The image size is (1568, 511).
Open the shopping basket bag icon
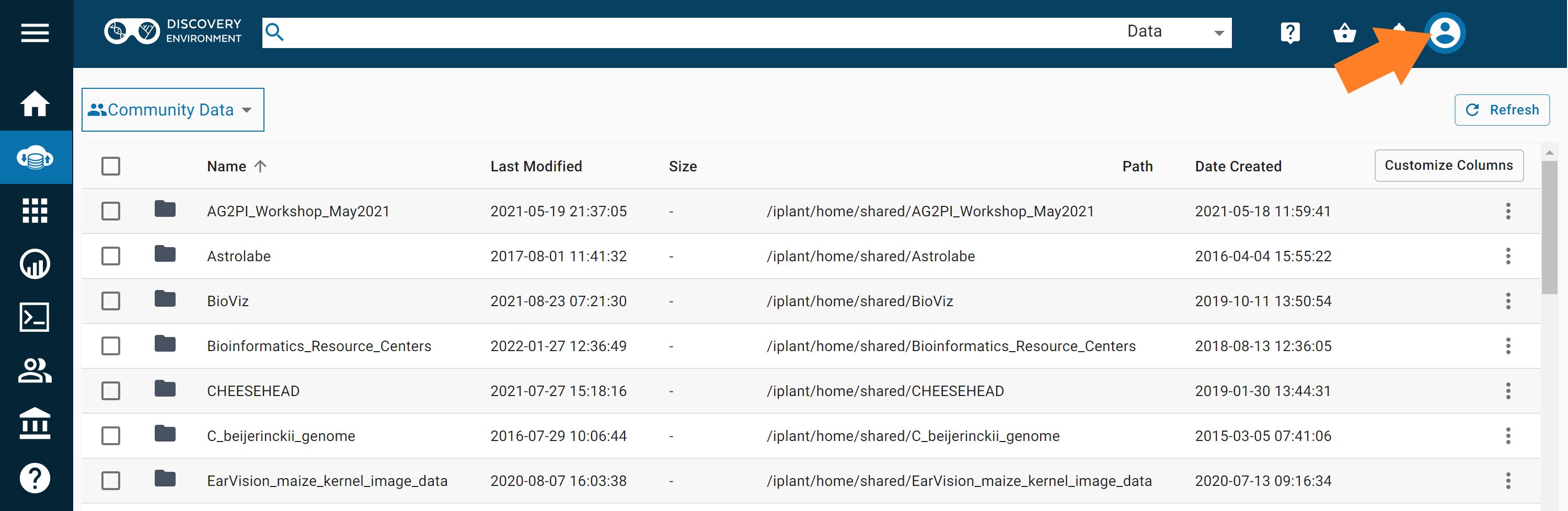coord(1344,33)
